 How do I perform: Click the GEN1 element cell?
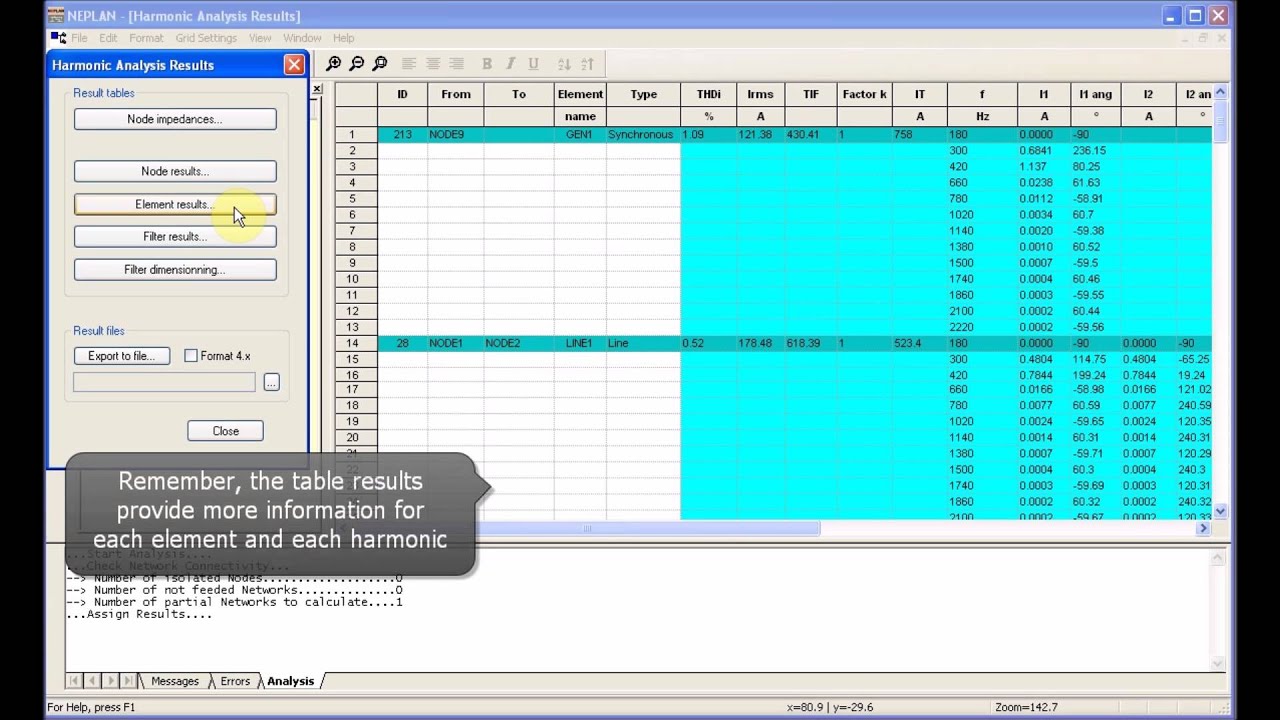pos(580,134)
